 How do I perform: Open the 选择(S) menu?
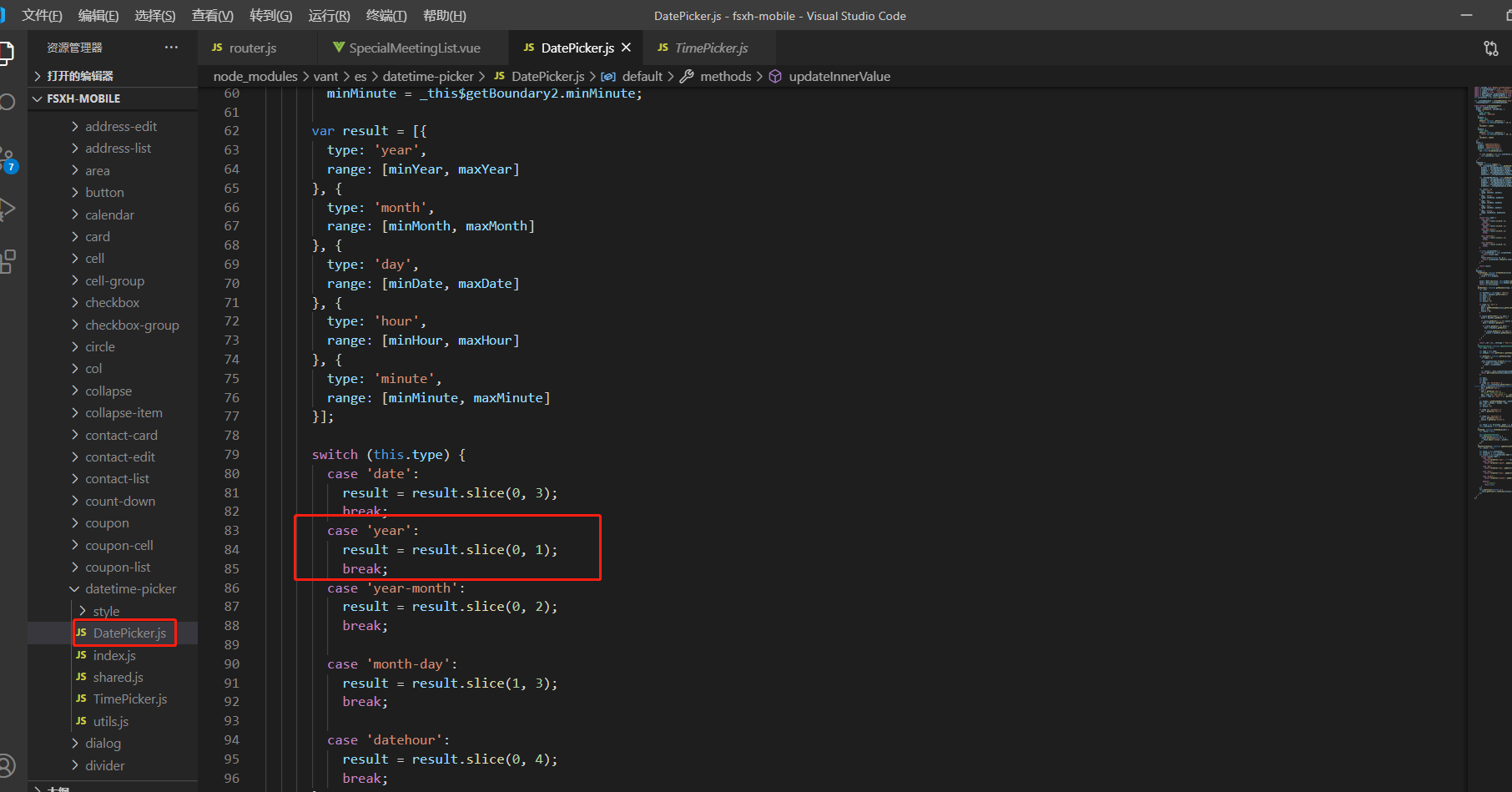click(x=155, y=16)
